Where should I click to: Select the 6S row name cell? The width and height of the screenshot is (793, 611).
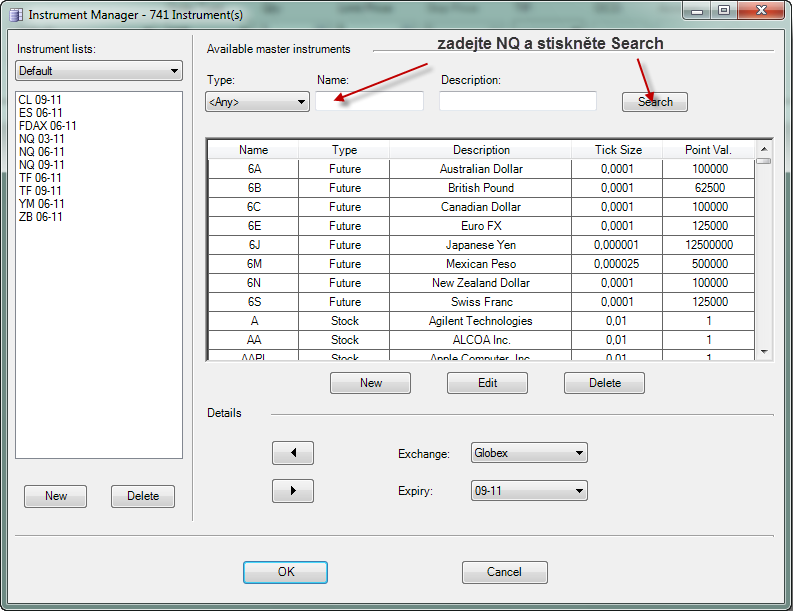coord(254,302)
